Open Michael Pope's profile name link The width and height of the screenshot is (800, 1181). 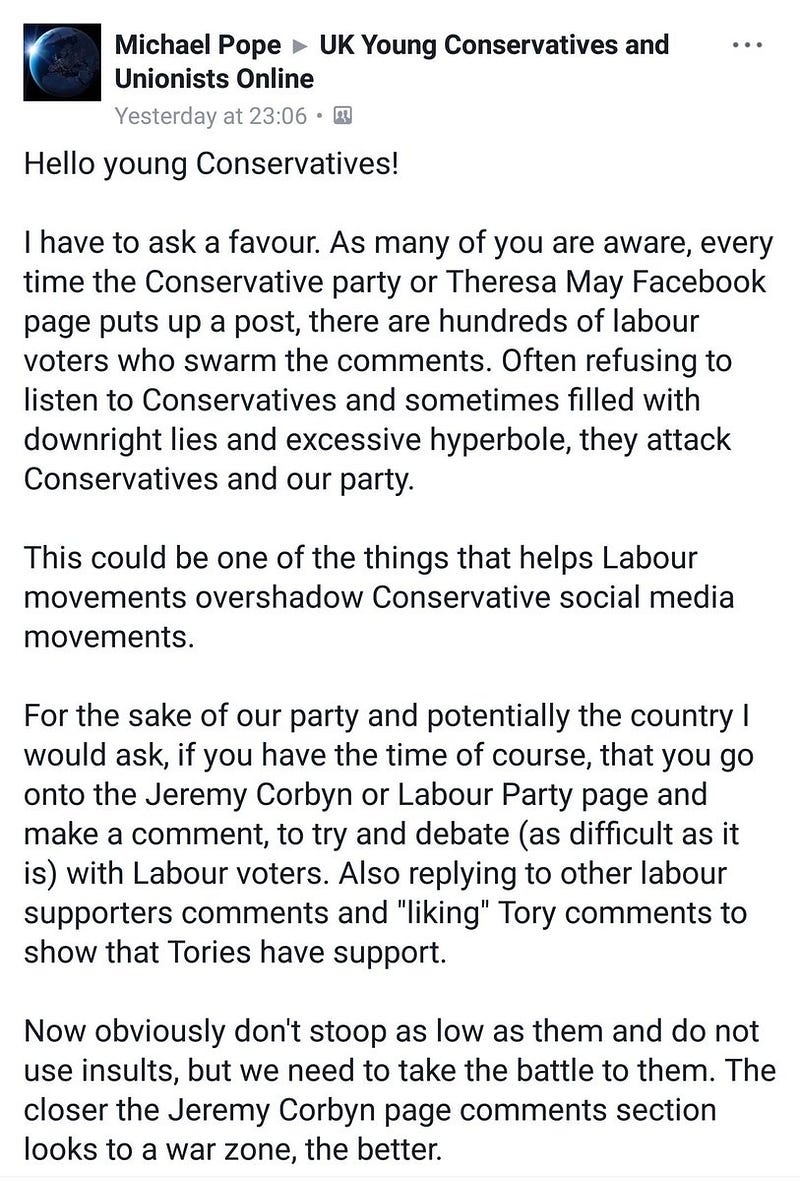click(197, 45)
